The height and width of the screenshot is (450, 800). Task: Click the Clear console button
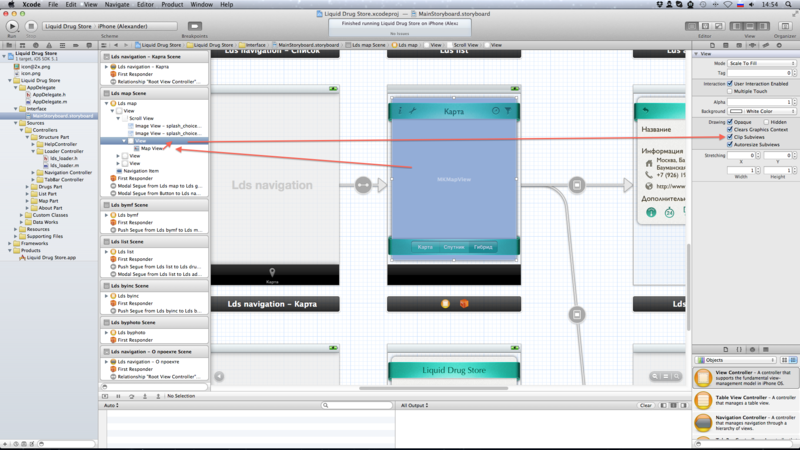coord(645,405)
